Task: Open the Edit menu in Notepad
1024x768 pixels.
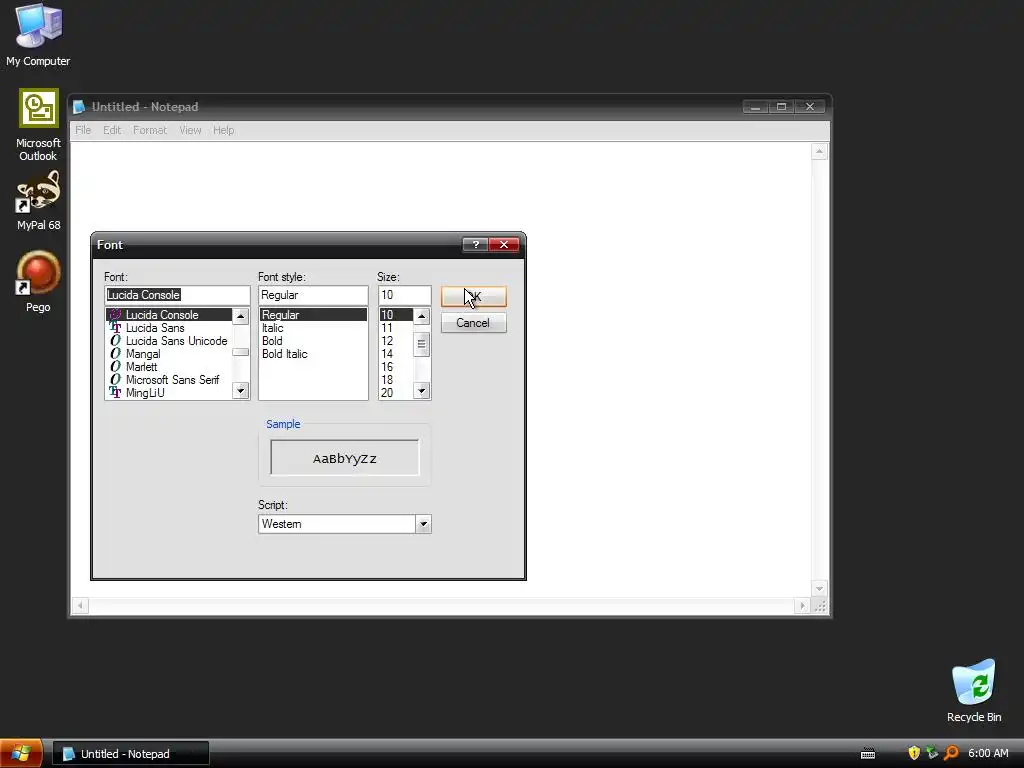Action: (112, 130)
